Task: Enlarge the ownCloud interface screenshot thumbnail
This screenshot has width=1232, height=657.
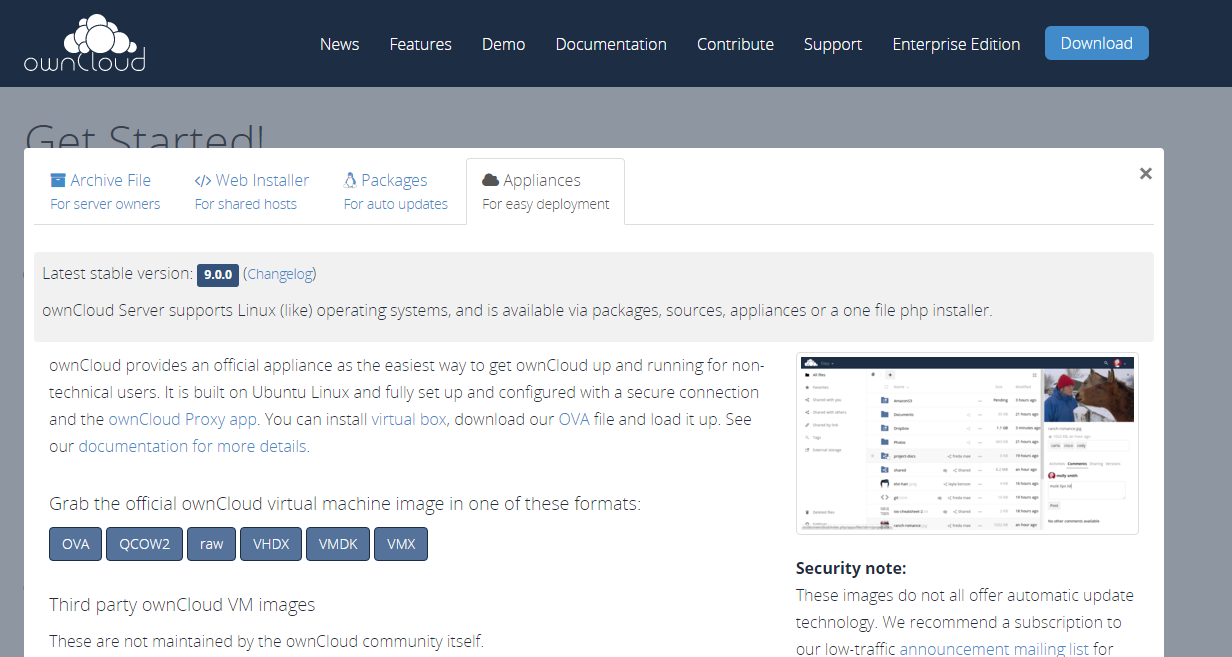Action: [x=966, y=443]
